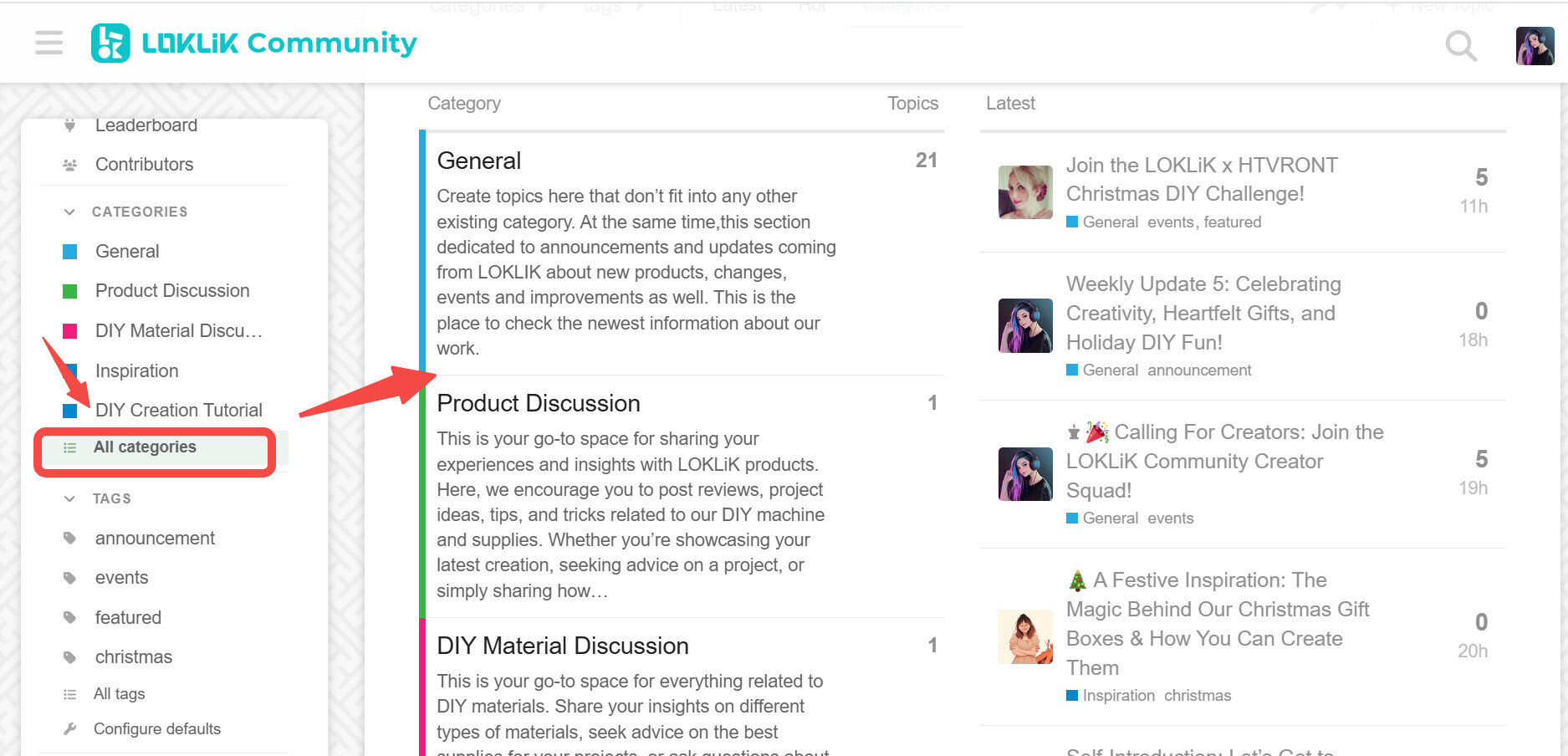Click the 18h time on Weekly Update
1568x756 pixels.
point(1474,340)
